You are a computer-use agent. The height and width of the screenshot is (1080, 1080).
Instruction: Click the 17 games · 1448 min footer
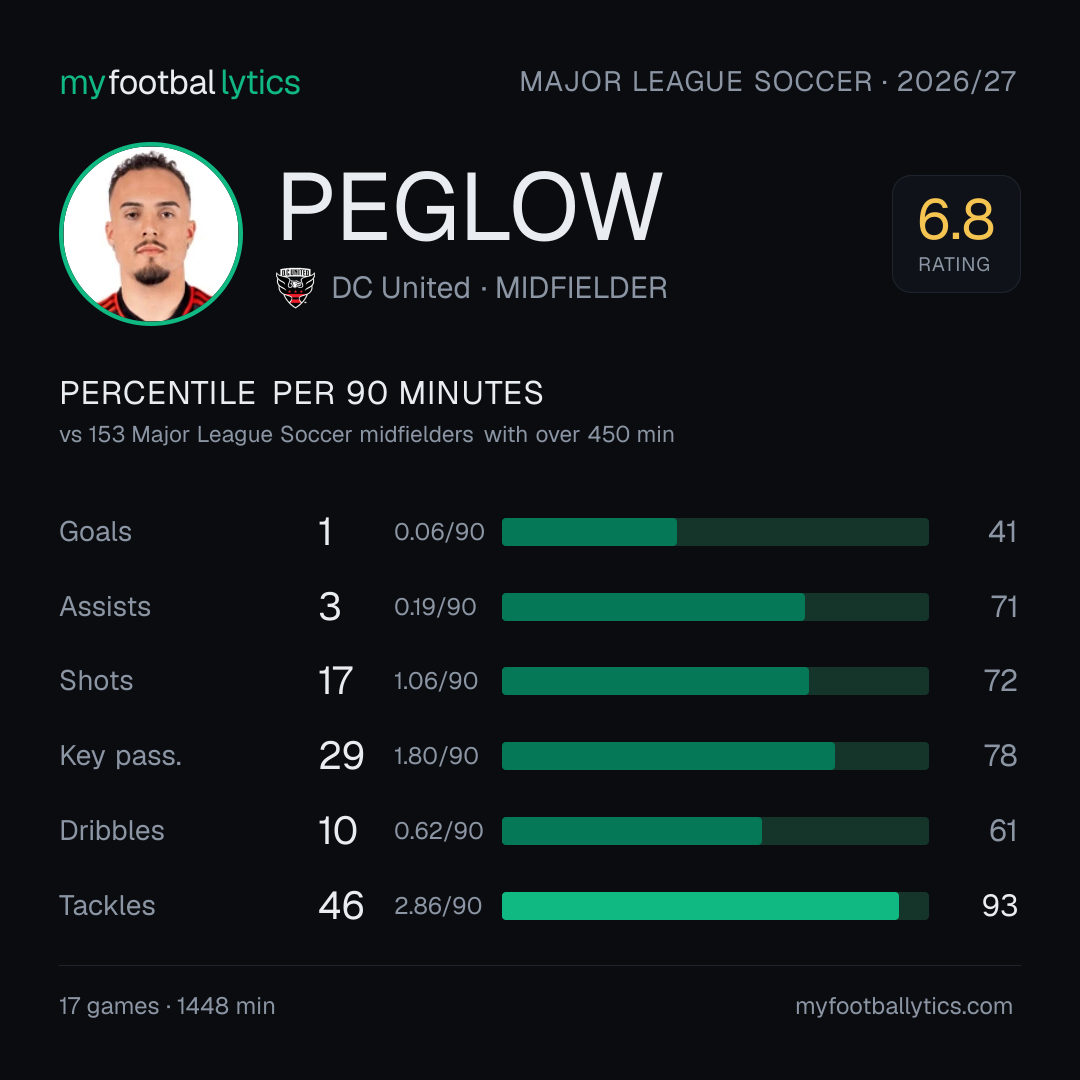point(167,1006)
